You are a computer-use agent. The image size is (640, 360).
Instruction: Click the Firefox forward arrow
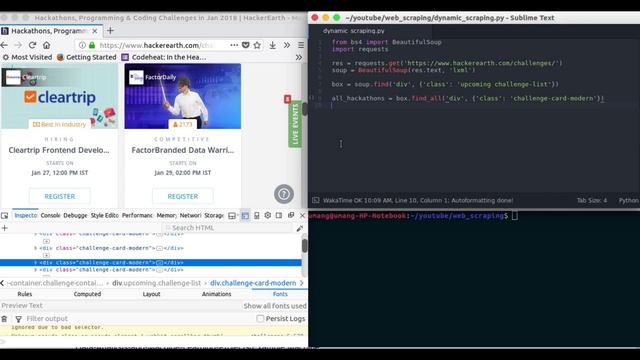pos(18,45)
